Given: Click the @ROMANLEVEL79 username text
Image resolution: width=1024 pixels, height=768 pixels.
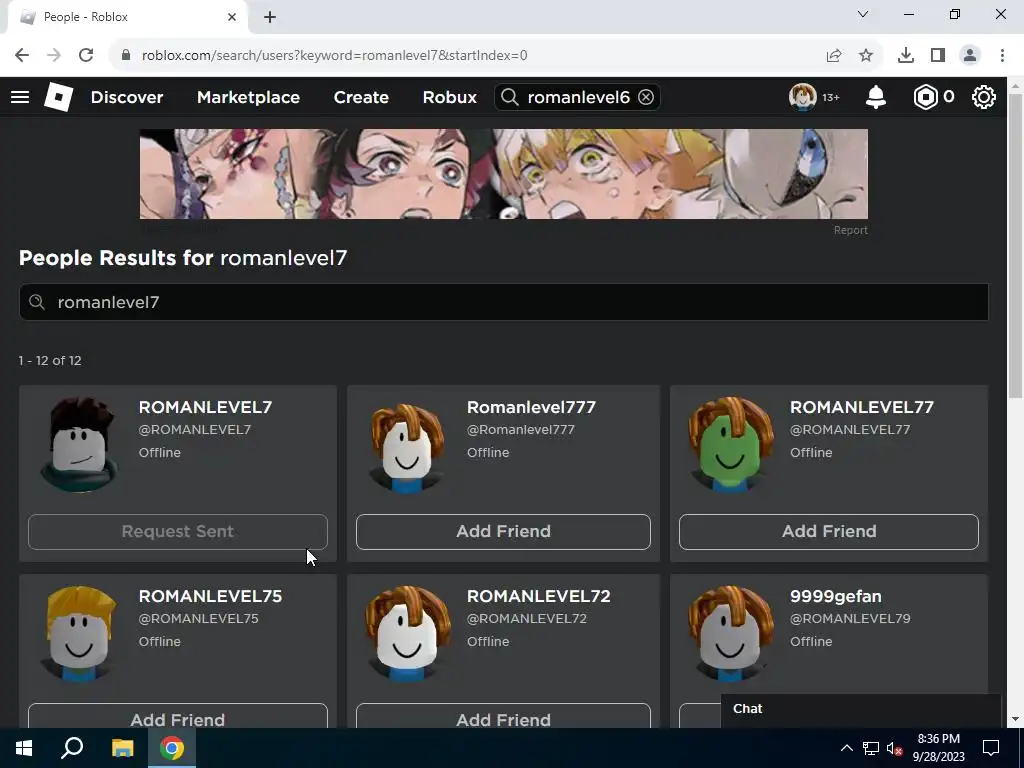Looking at the screenshot, I should coord(850,618).
